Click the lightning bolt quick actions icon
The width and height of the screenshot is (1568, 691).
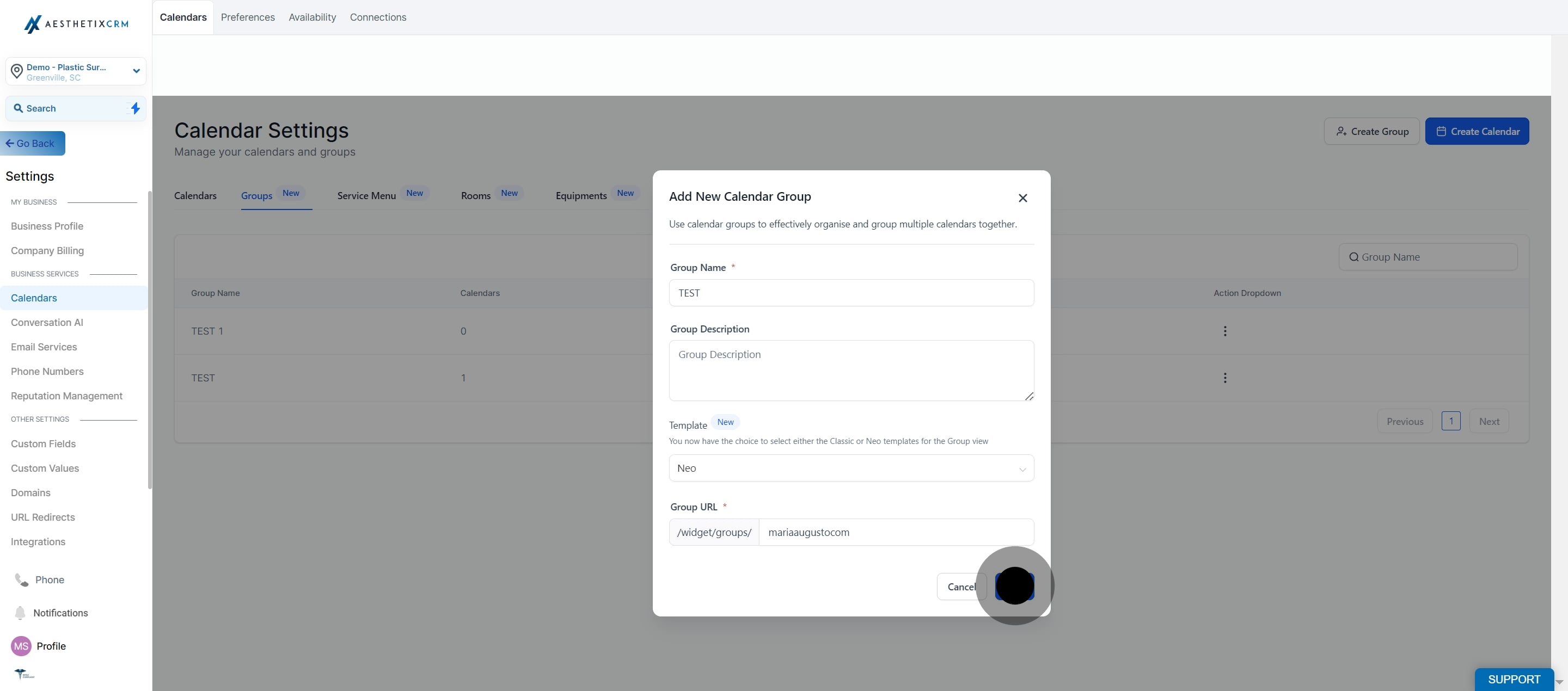pos(135,108)
